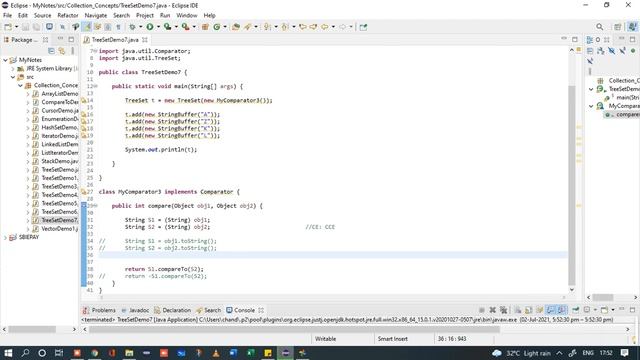This screenshot has height=360, width=640.
Task: Maximize the editor area button
Action: [575, 39]
